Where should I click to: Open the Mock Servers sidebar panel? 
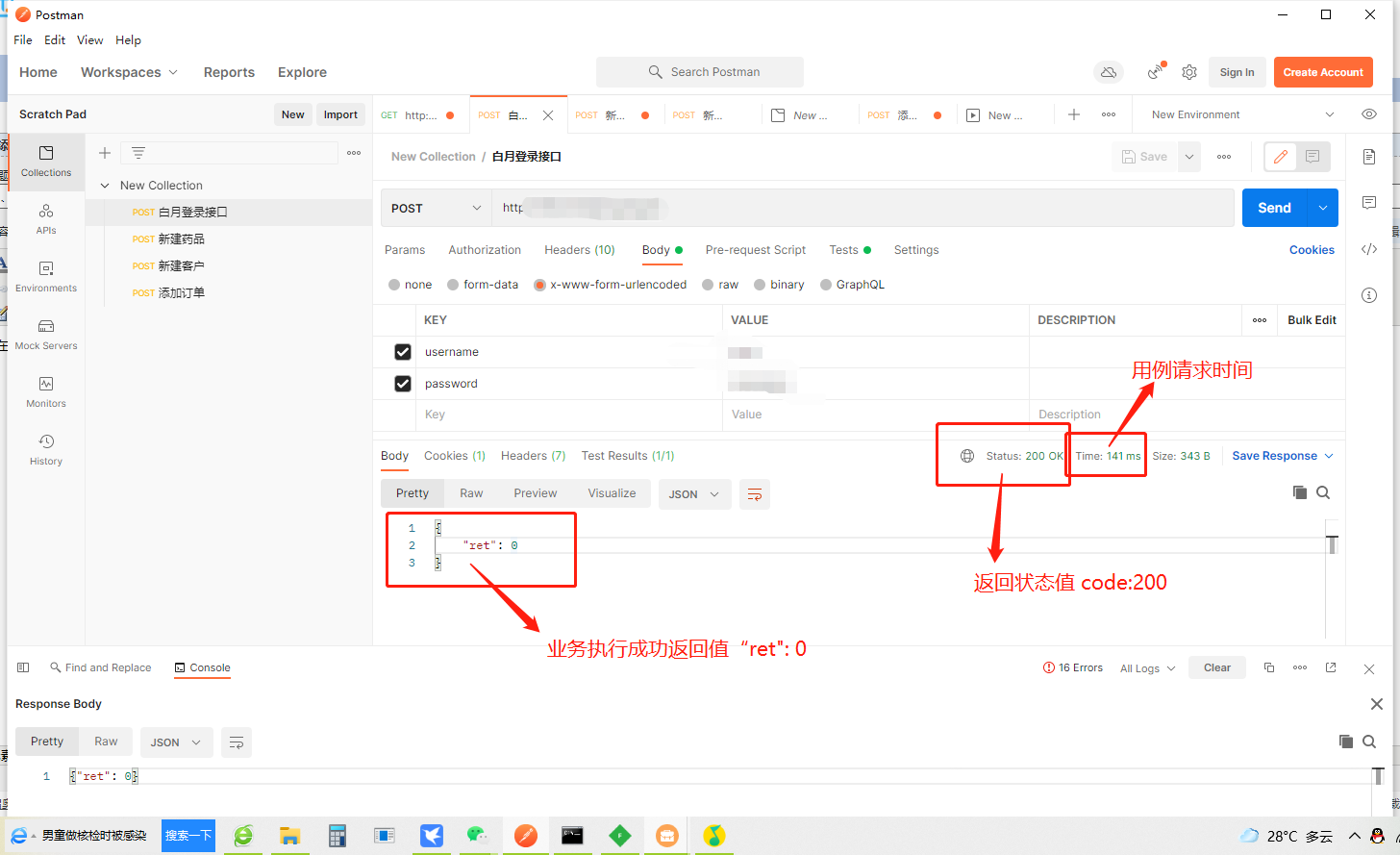[x=46, y=335]
